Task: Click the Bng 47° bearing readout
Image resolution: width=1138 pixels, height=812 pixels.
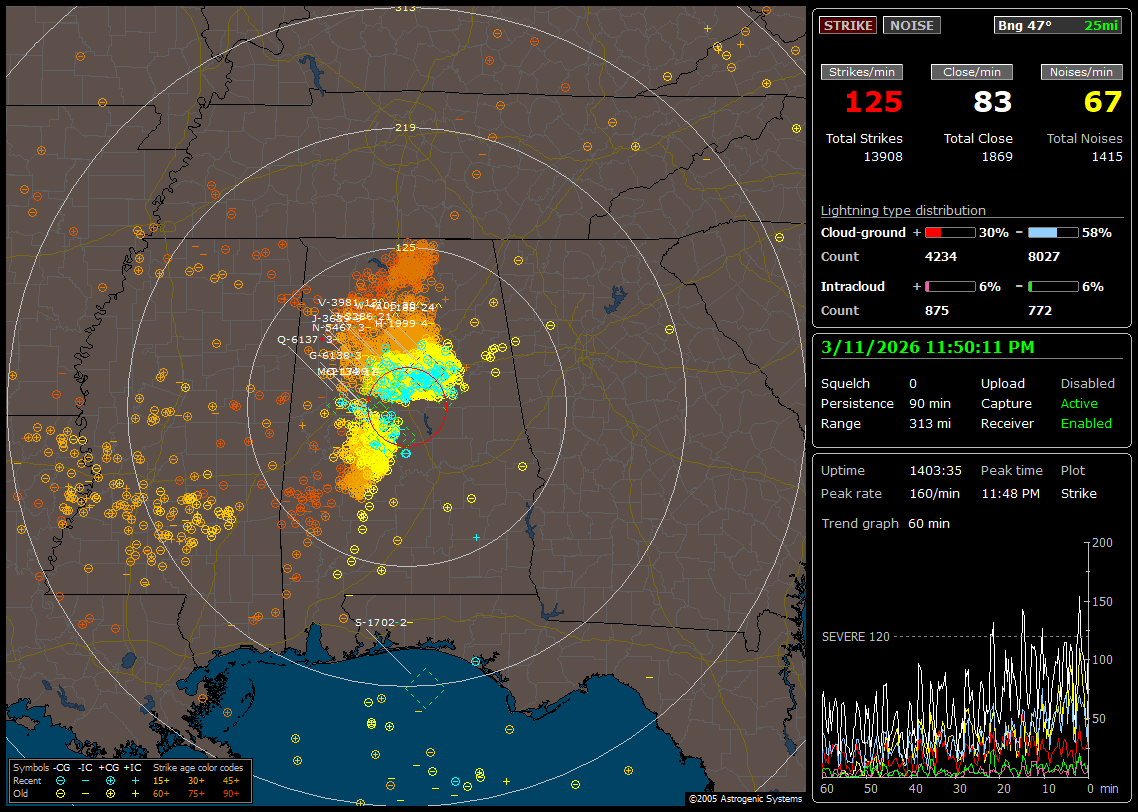Action: click(x=1025, y=25)
